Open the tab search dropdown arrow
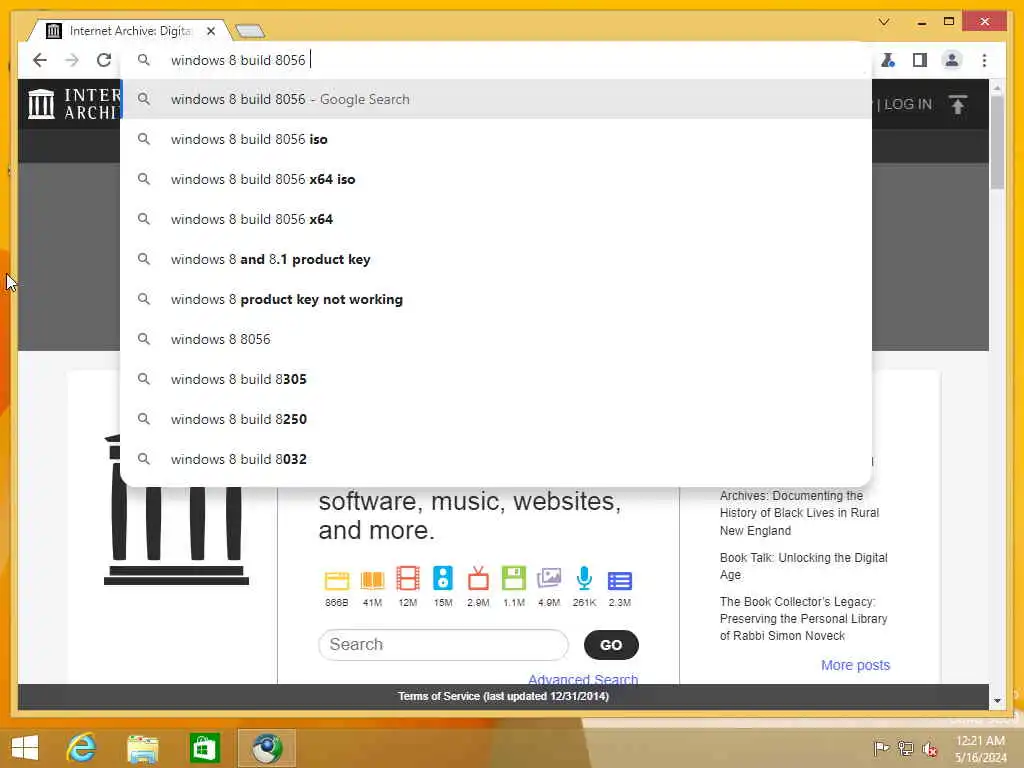The height and width of the screenshot is (768, 1024). point(884,22)
